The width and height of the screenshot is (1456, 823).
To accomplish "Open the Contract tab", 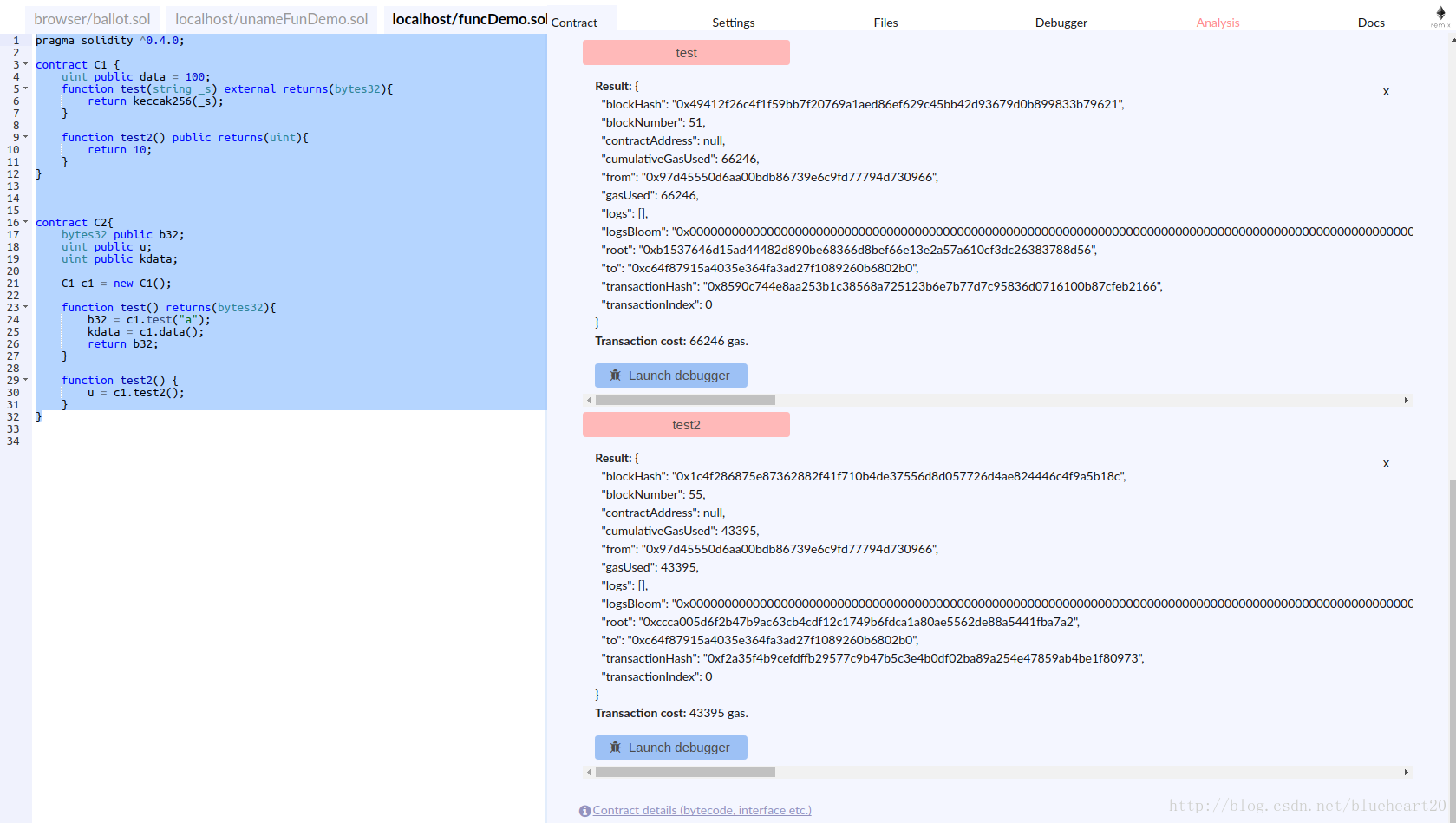I will [x=574, y=23].
